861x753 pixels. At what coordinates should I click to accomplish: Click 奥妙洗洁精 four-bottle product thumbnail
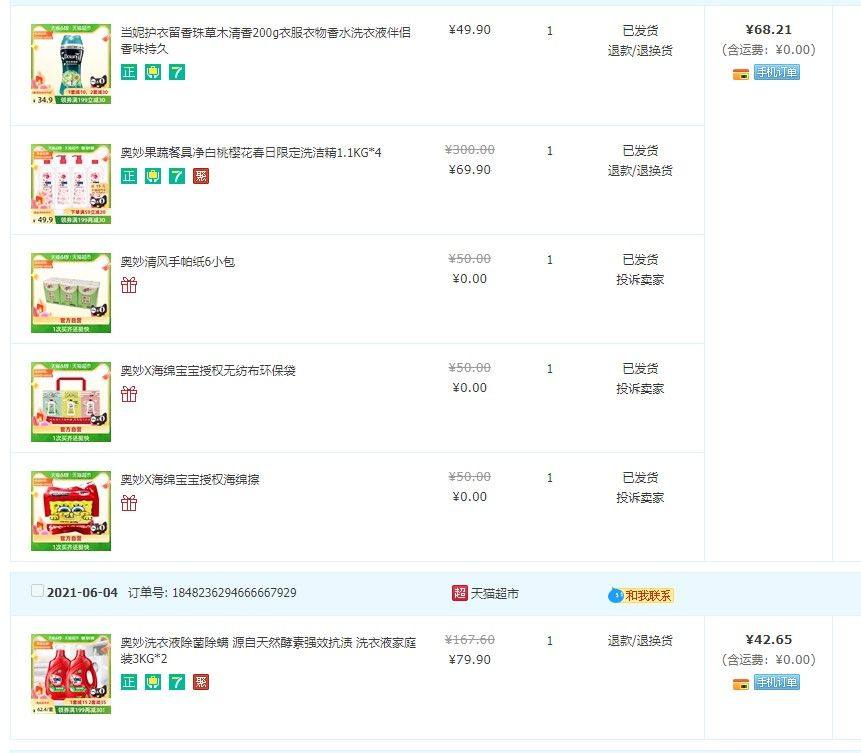point(71,184)
